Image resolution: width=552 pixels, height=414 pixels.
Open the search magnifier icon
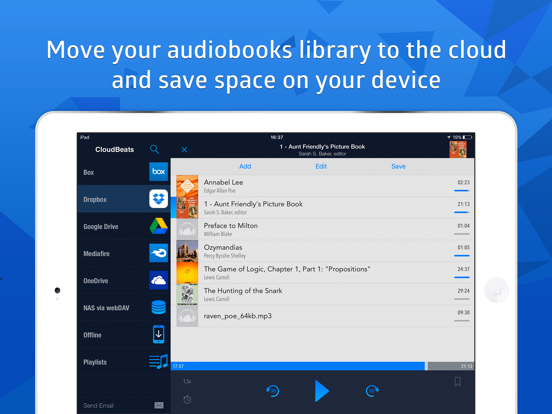[154, 149]
